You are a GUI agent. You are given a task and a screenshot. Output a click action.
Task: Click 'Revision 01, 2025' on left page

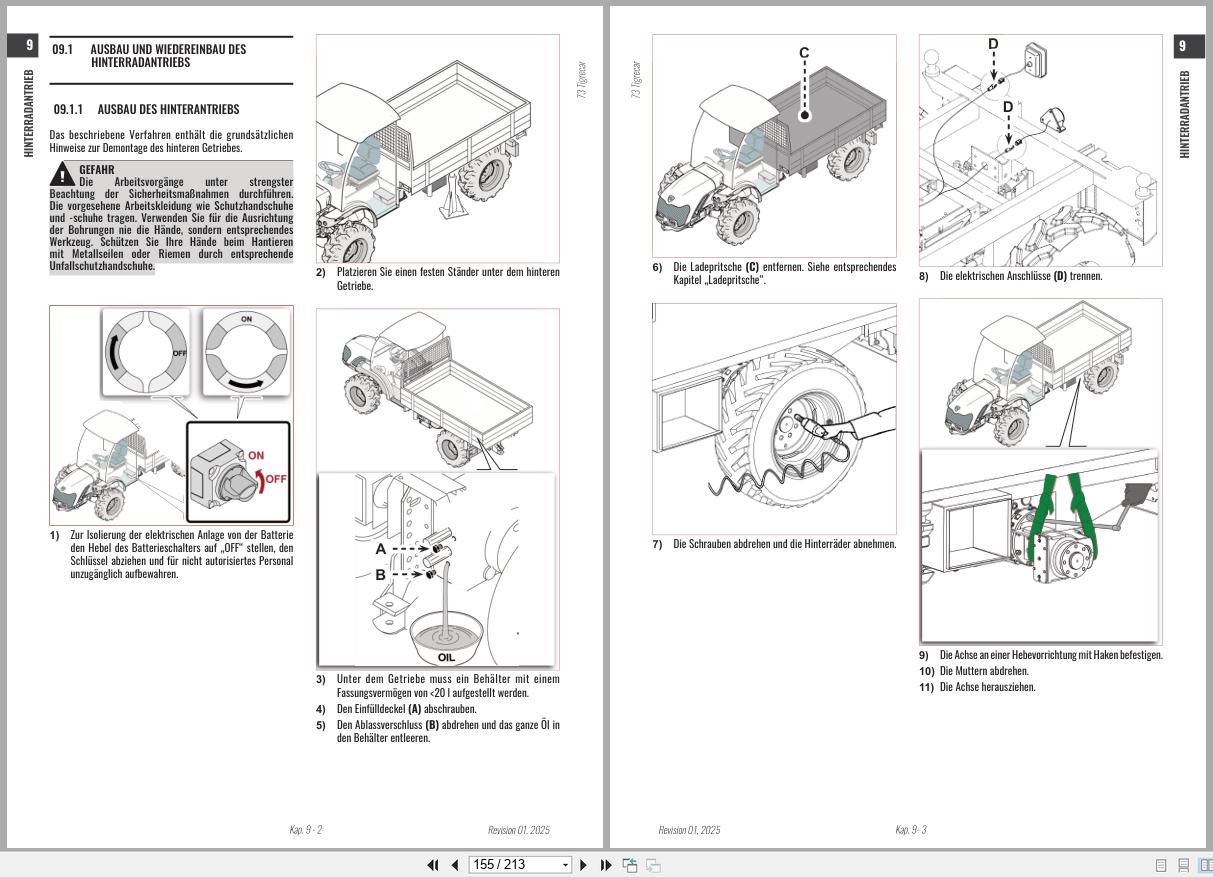[x=519, y=830]
